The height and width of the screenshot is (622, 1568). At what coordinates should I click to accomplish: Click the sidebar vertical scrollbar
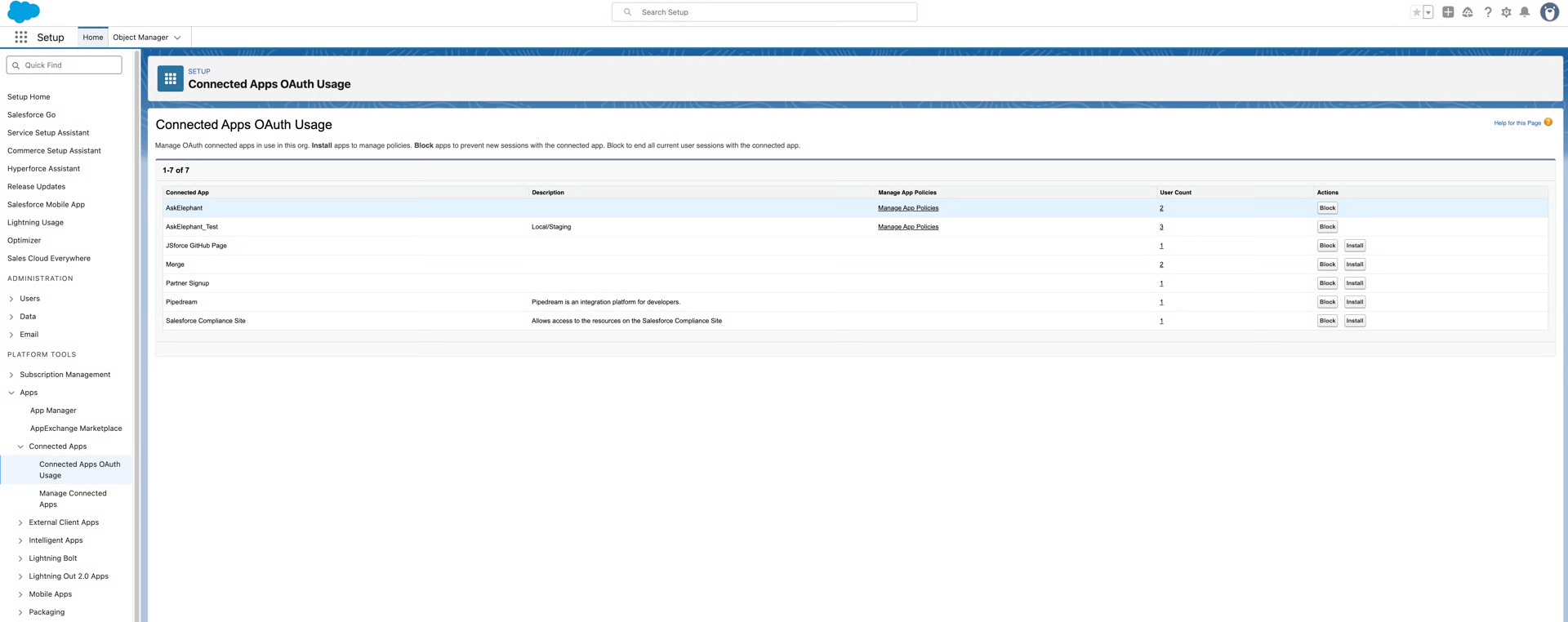tap(137, 335)
